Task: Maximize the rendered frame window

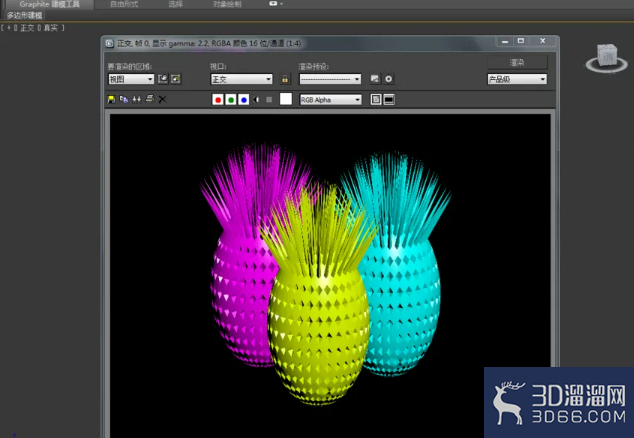Action: click(x=521, y=41)
